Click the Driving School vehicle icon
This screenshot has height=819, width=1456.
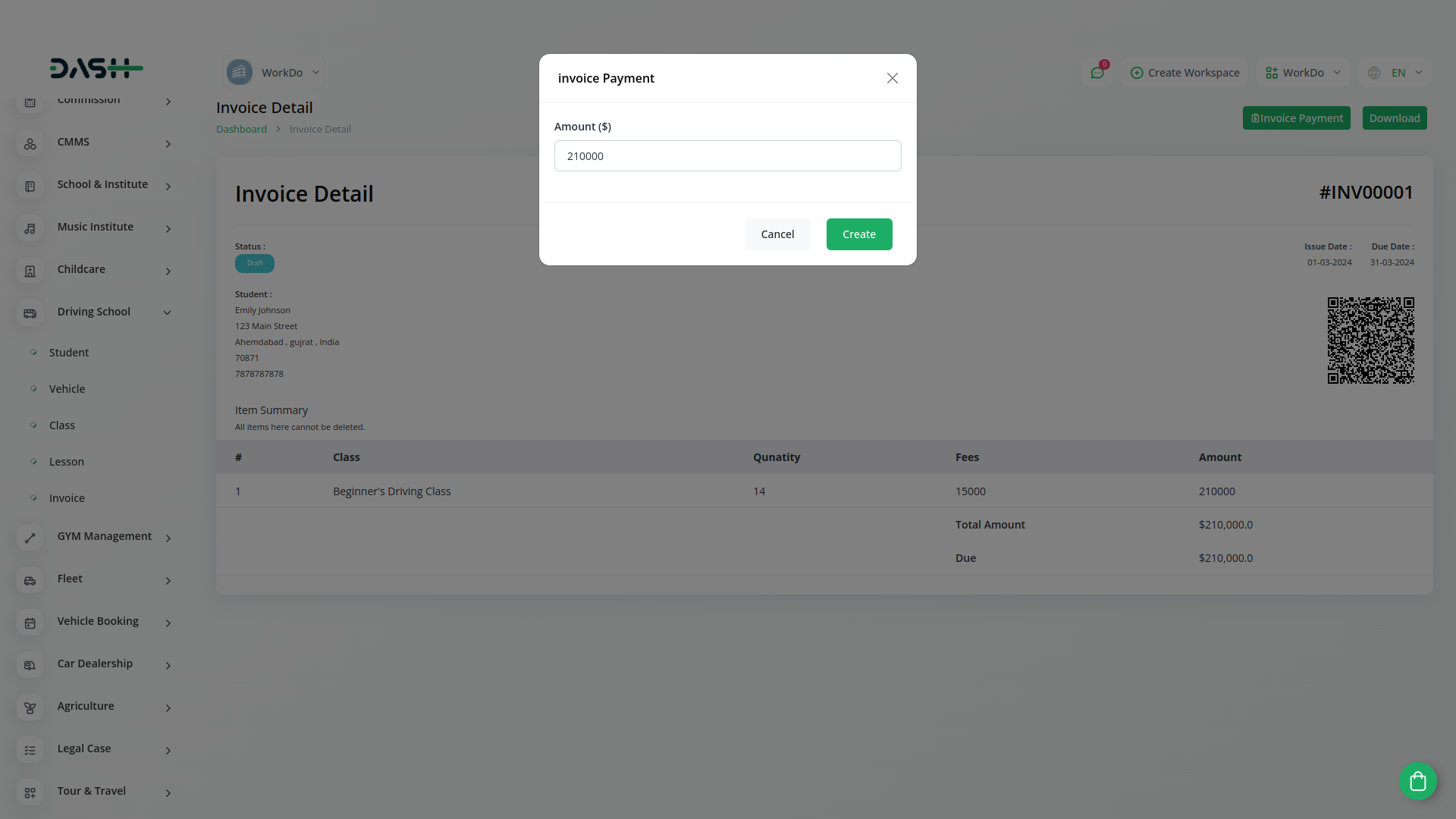(30, 313)
